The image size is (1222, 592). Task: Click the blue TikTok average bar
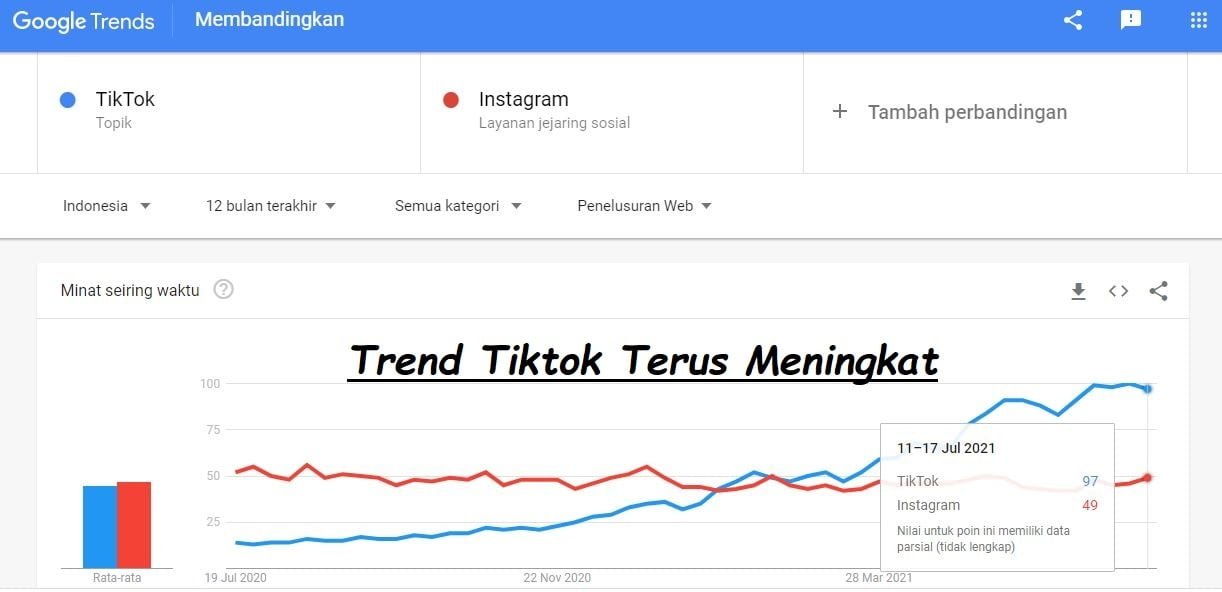click(x=100, y=526)
